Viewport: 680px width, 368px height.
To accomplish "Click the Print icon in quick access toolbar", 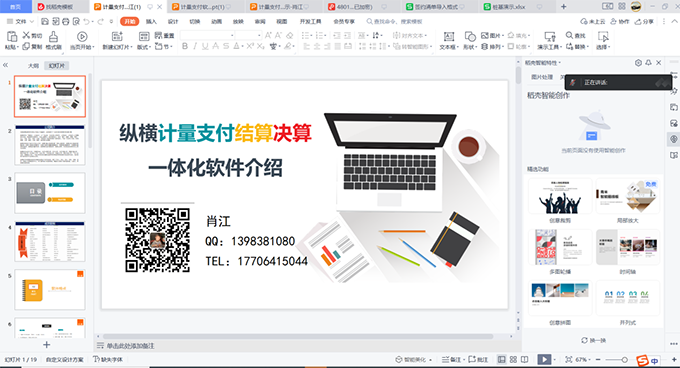I will (x=65, y=21).
